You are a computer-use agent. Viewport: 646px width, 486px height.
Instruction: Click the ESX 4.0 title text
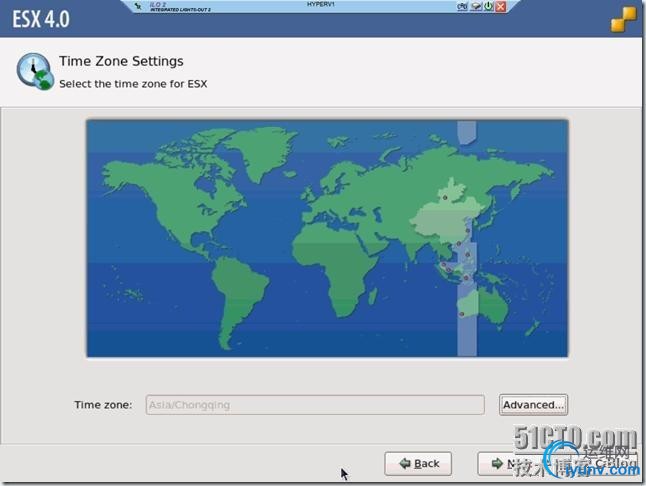click(x=41, y=19)
